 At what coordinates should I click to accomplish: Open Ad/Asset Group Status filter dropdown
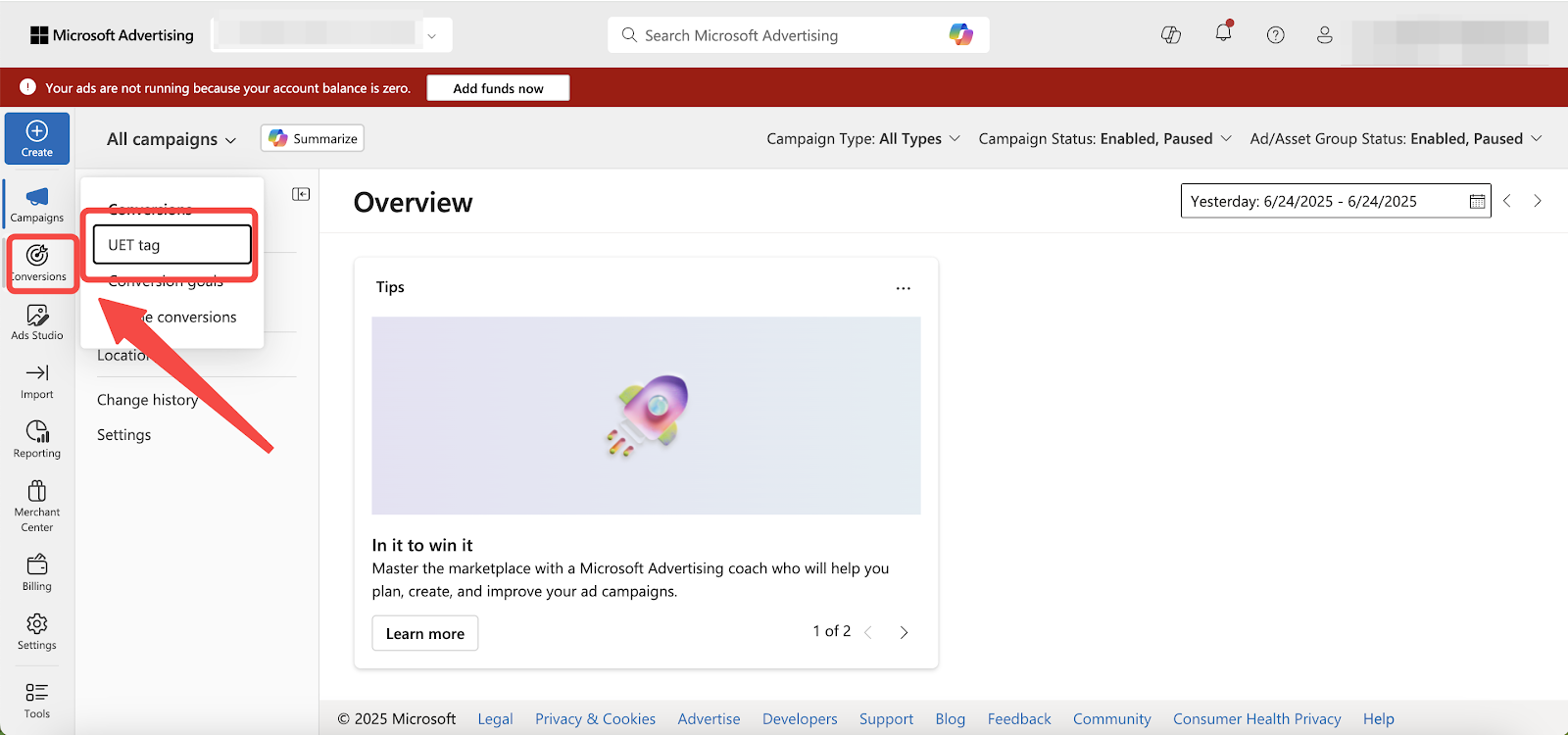pyautogui.click(x=1396, y=138)
